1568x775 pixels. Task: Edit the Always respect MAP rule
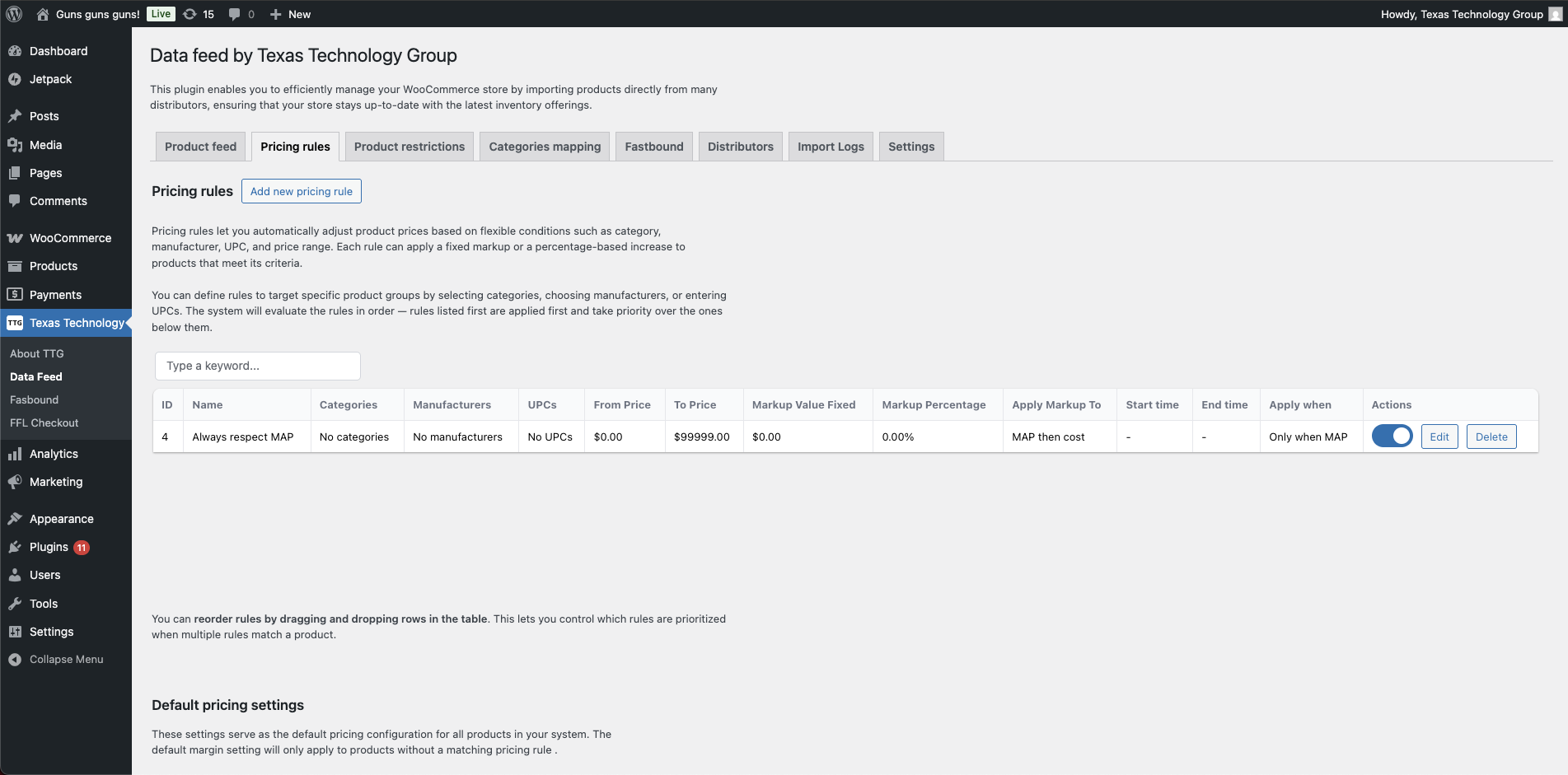point(1439,437)
